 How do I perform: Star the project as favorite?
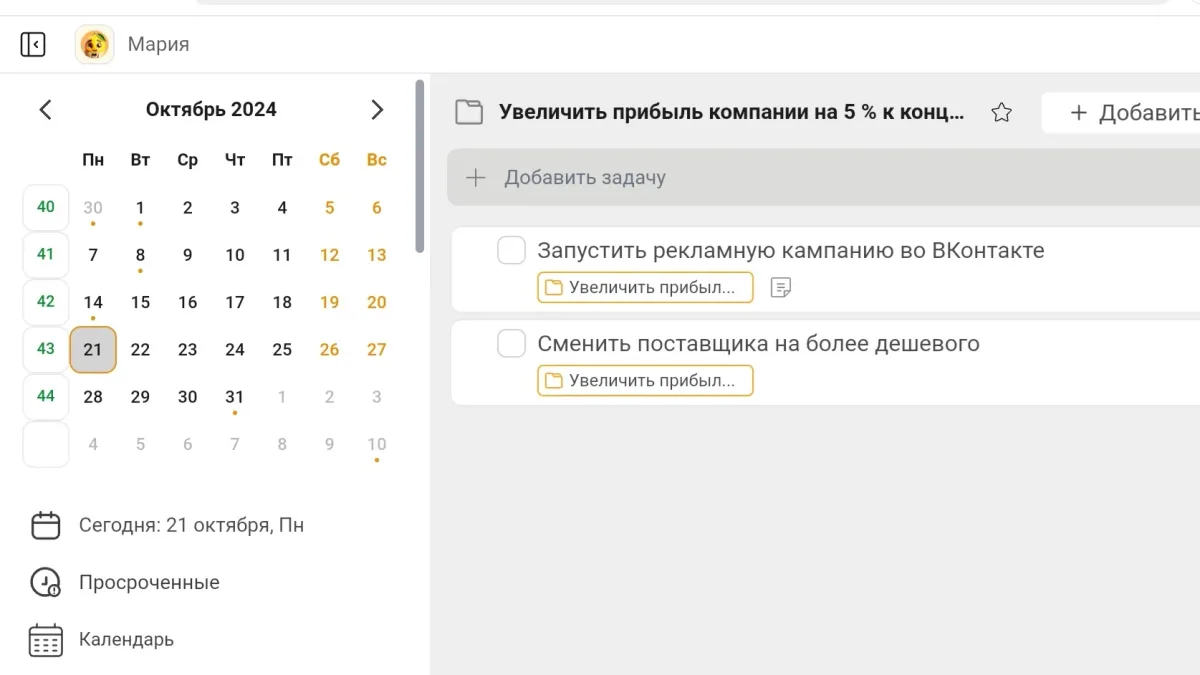click(1001, 113)
